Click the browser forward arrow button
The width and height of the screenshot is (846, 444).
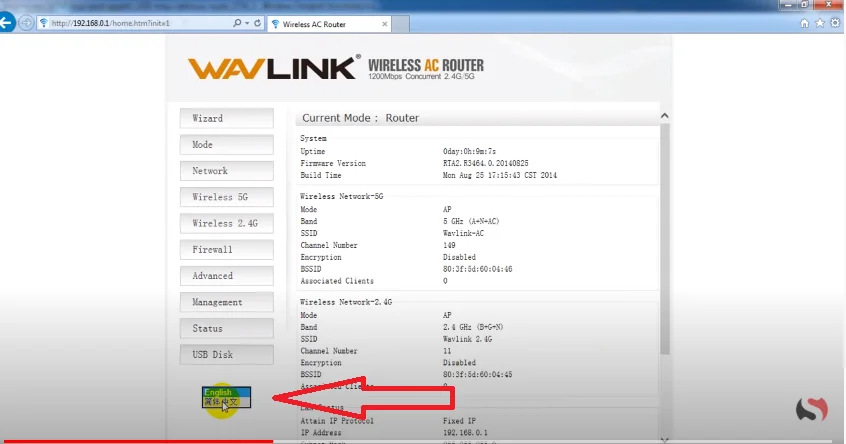[26, 22]
